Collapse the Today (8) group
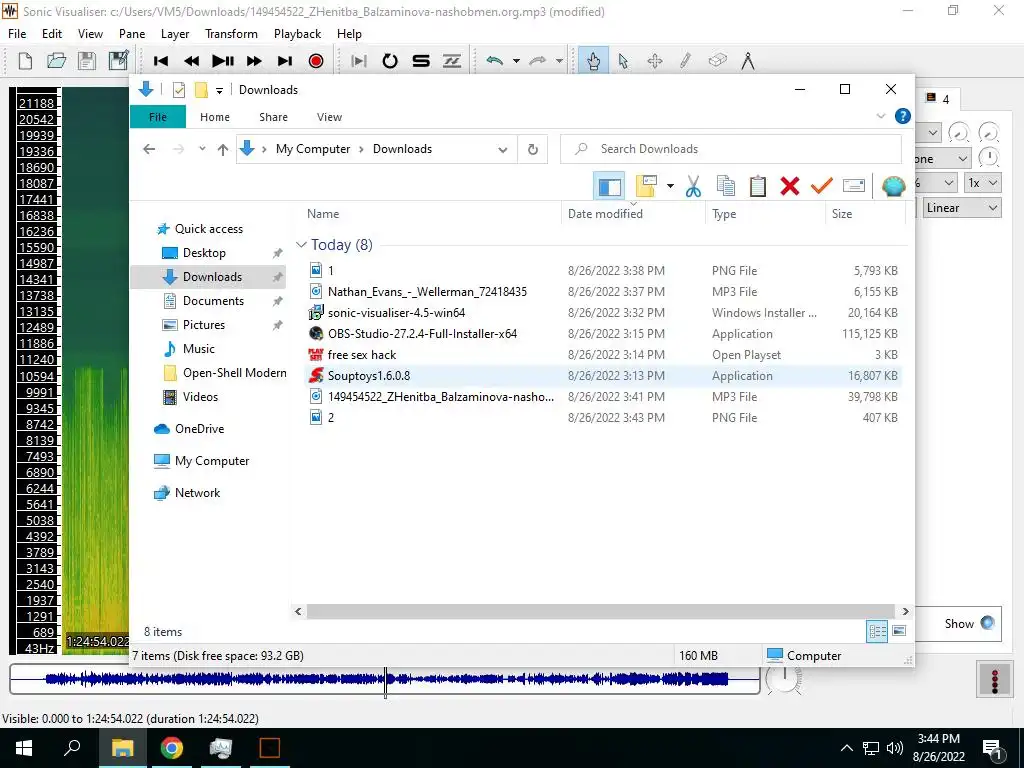The height and width of the screenshot is (768, 1024). [301, 245]
